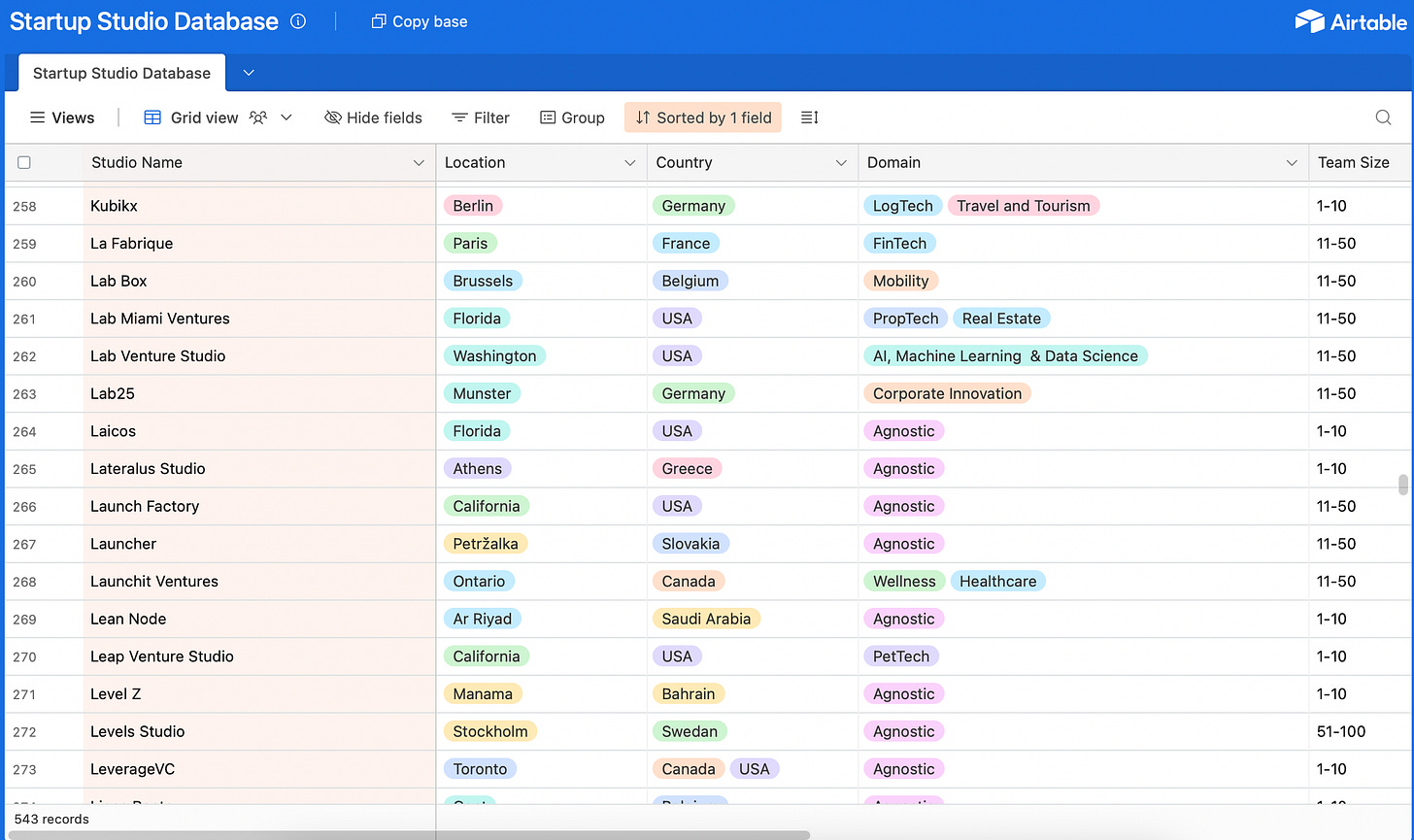Viewport: 1414px width, 840px height.
Task: Expand the table list chevron beside the tab
Action: [249, 73]
